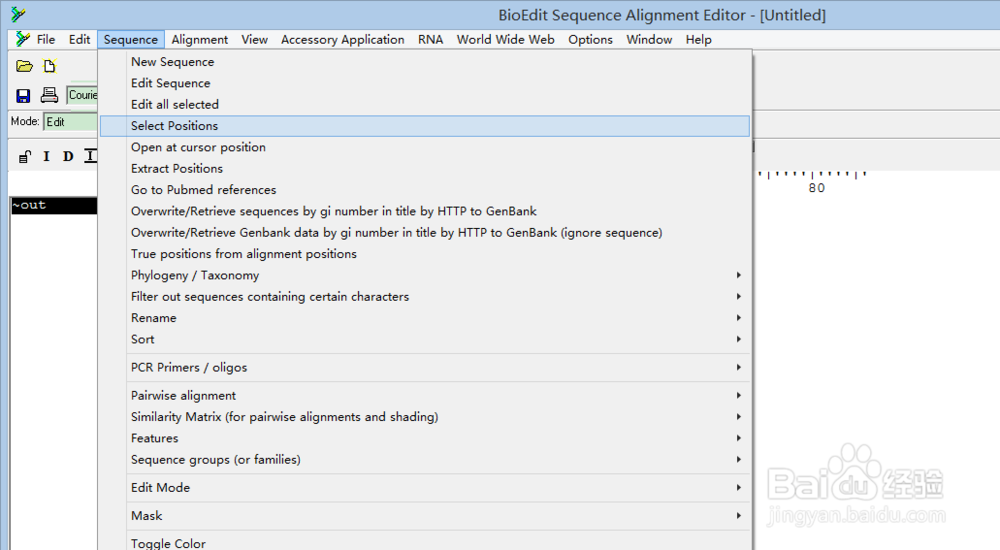1000x550 pixels.
Task: Open the Window menu
Action: point(649,40)
